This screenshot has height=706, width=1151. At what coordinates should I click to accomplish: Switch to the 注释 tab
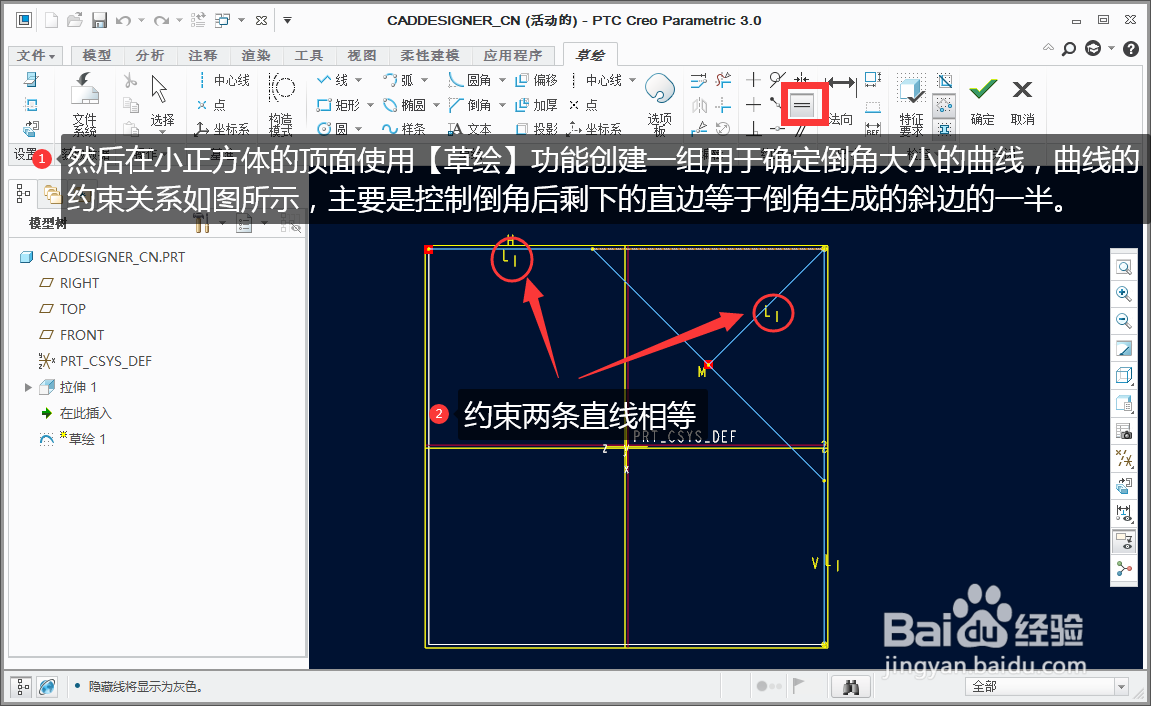(x=203, y=55)
